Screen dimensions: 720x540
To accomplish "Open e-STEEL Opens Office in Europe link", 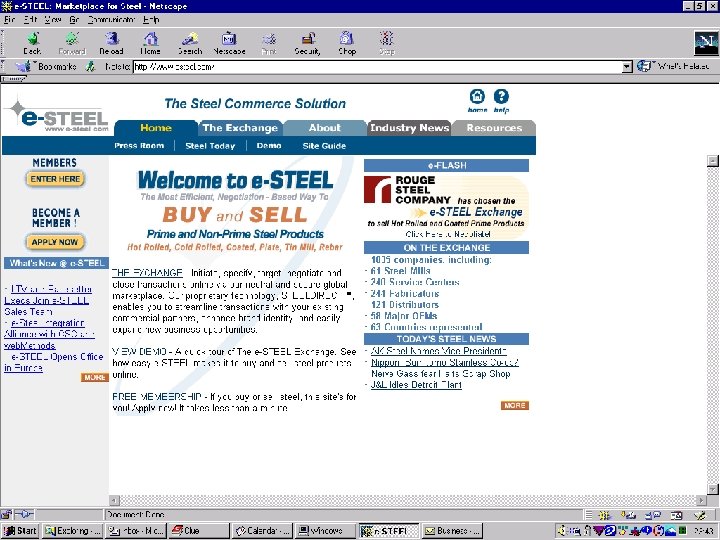I will (x=53, y=362).
